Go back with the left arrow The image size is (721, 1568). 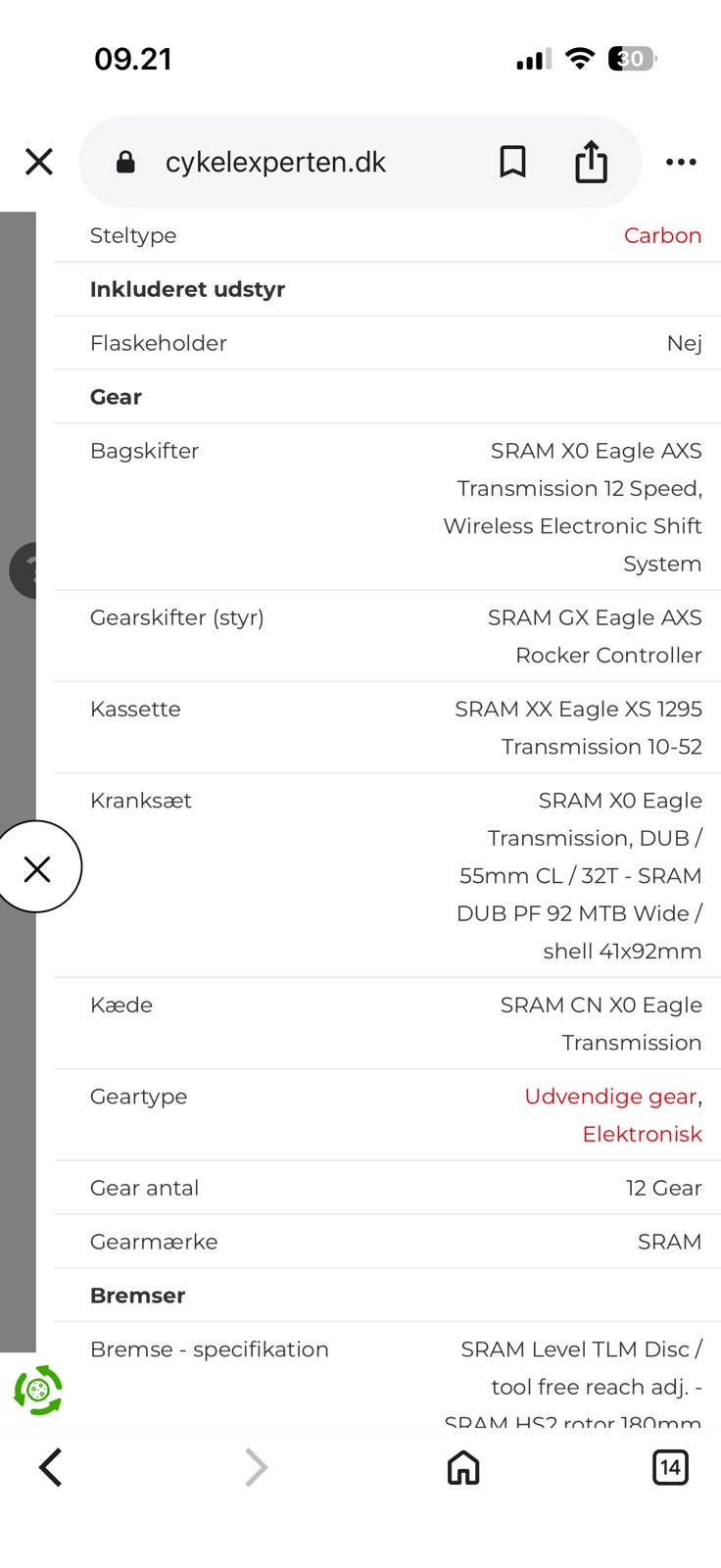tap(51, 1467)
